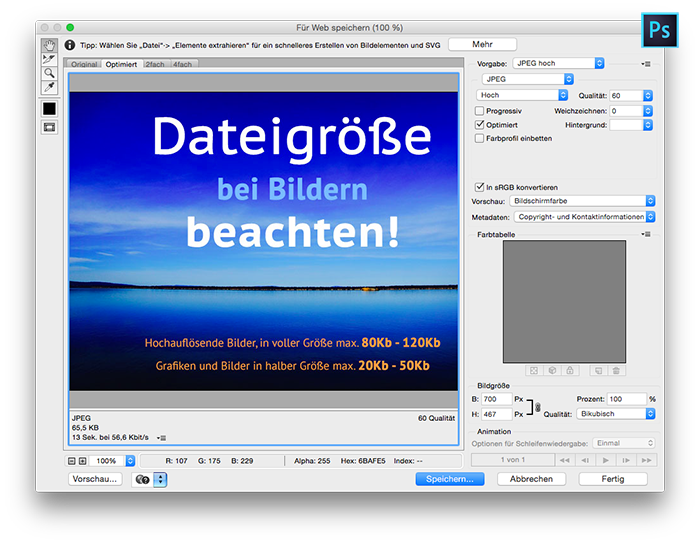Click the Mehr button
Viewport: 700px width, 543px height.
pyautogui.click(x=482, y=44)
